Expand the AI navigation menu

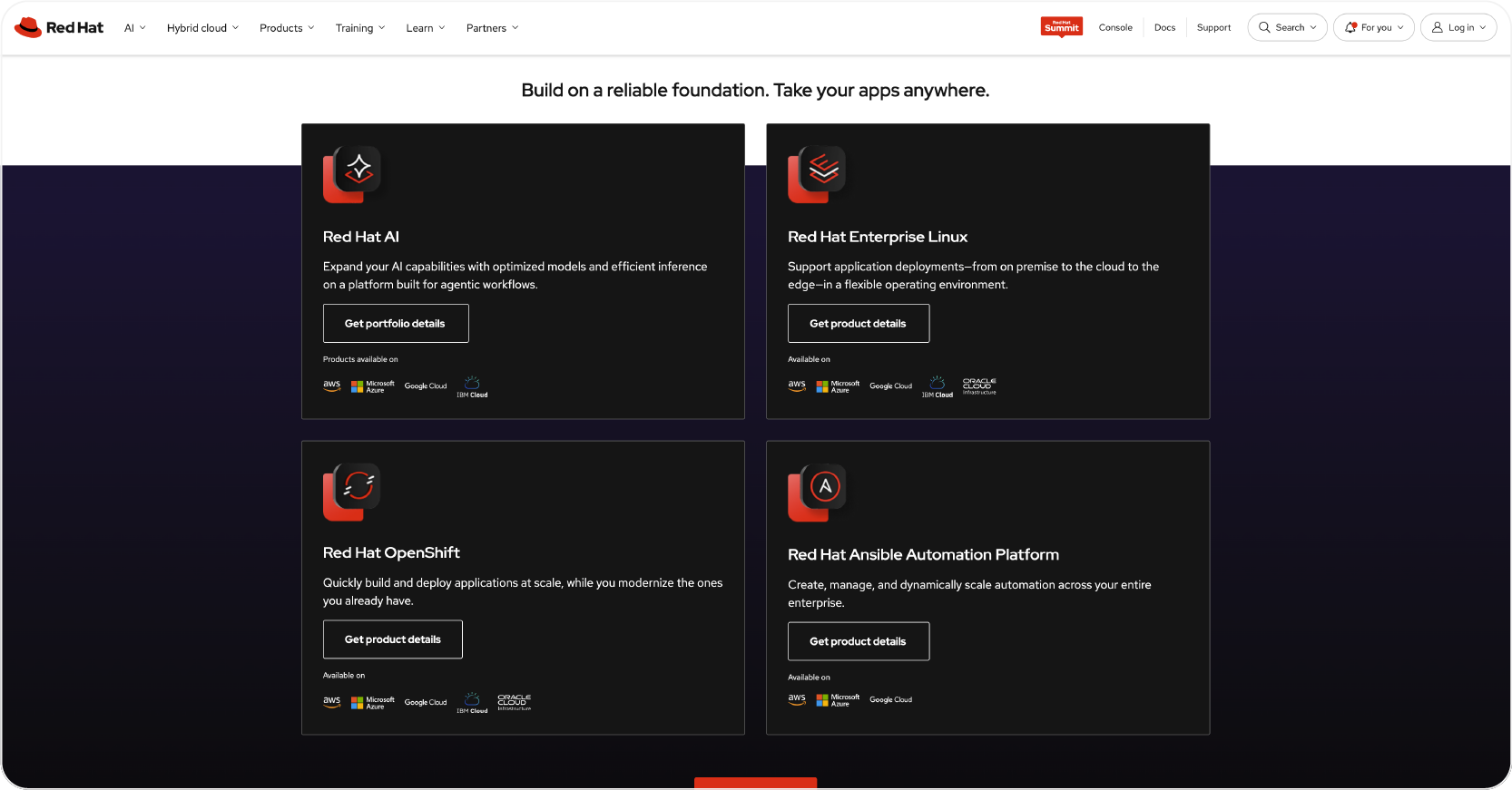coord(134,28)
